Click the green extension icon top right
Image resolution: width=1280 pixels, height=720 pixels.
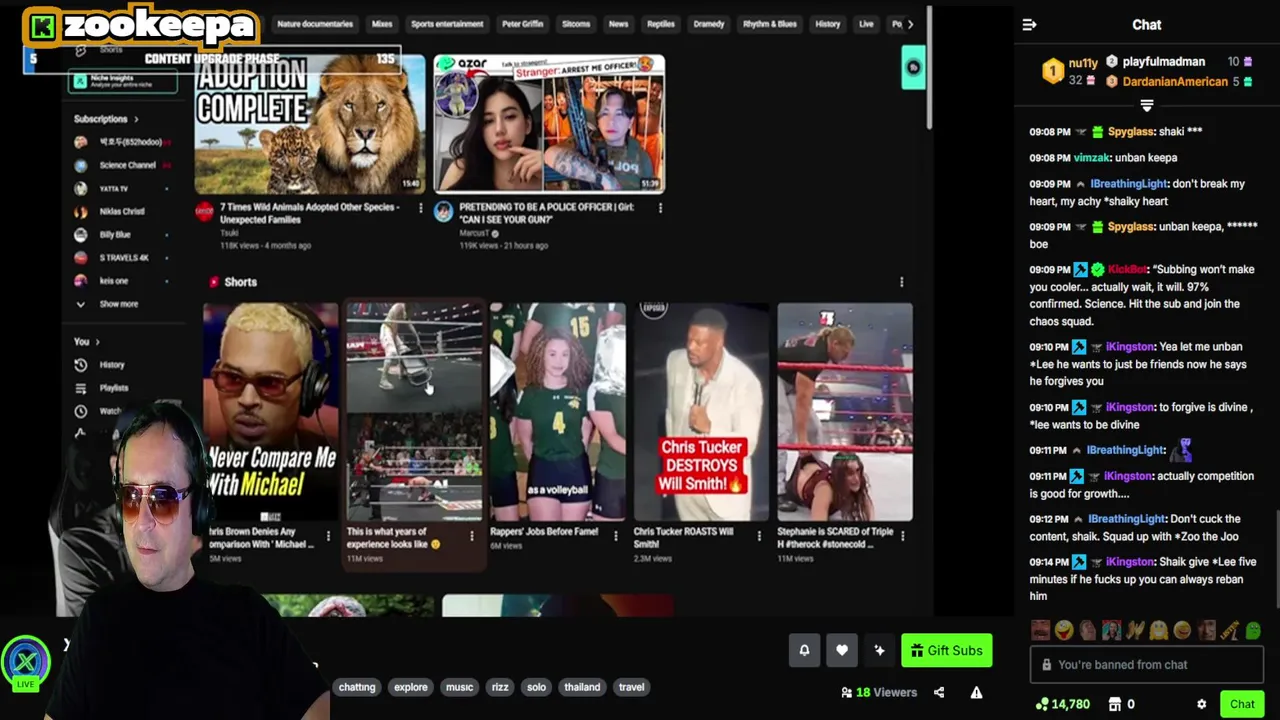(913, 68)
